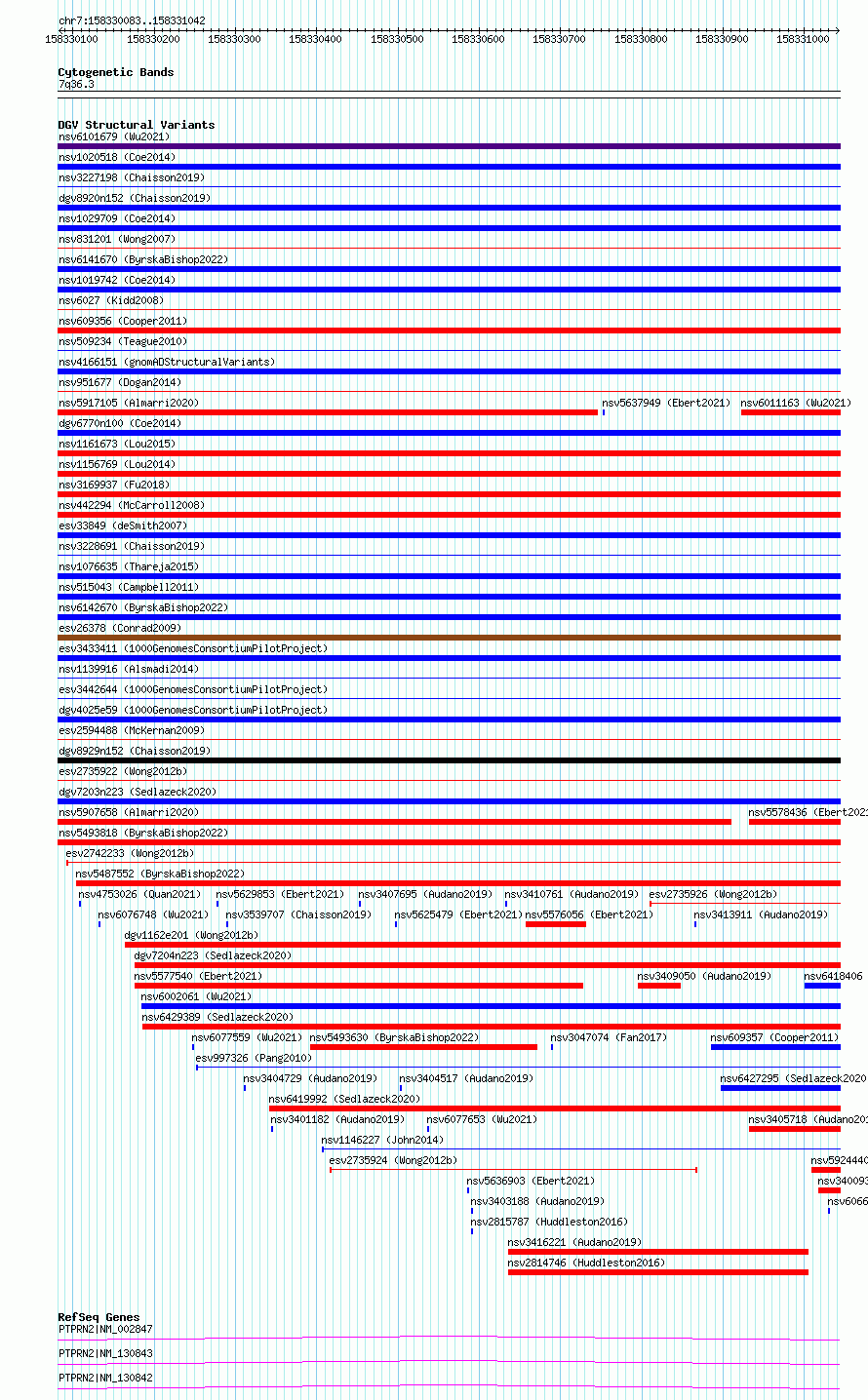Select nsv3410761 (Audano2019) variant
This screenshot has width=868, height=1400.
coord(572,894)
